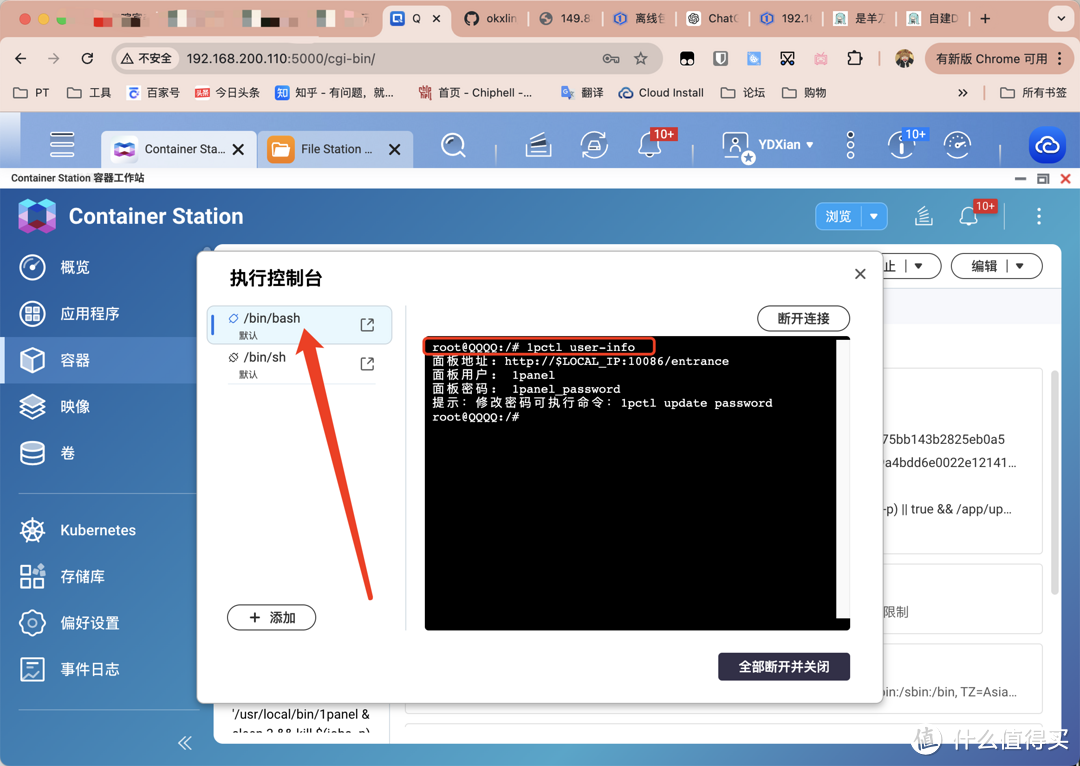1080x766 pixels.
Task: Open /bin/bash console in new window
Action: (x=367, y=325)
